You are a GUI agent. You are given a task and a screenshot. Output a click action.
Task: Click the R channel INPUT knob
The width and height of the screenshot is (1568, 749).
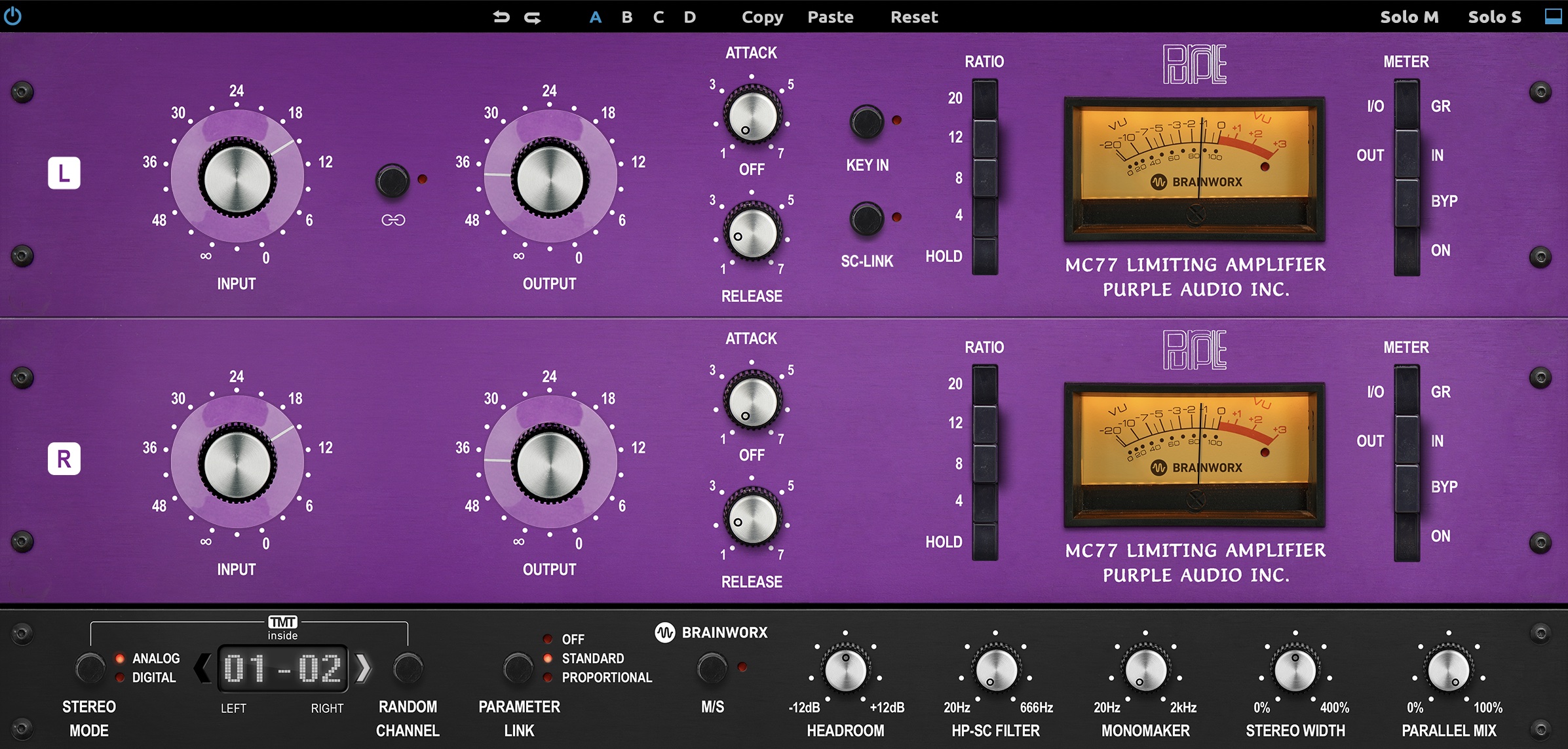click(237, 464)
